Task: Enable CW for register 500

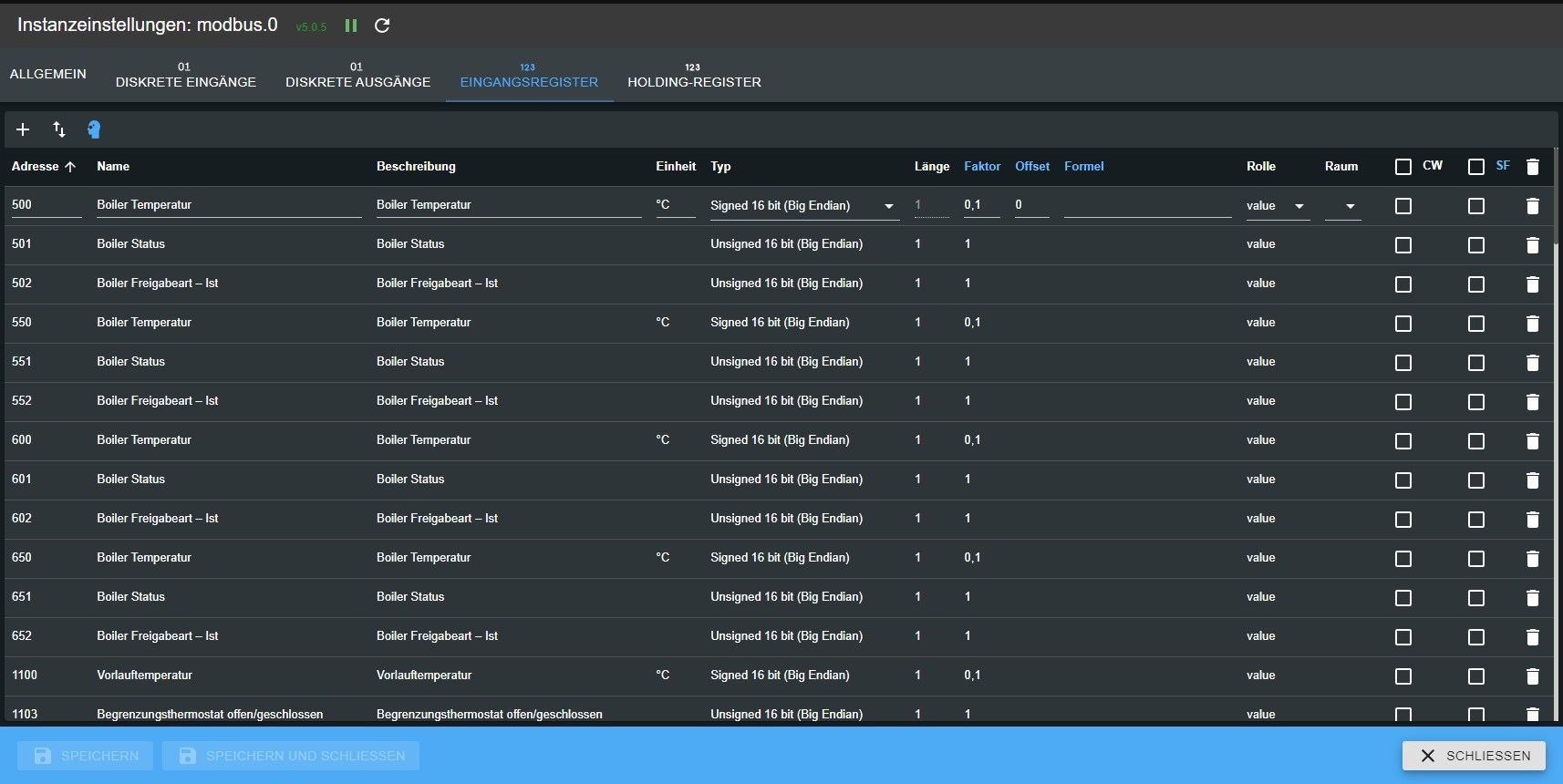Action: pyautogui.click(x=1403, y=206)
